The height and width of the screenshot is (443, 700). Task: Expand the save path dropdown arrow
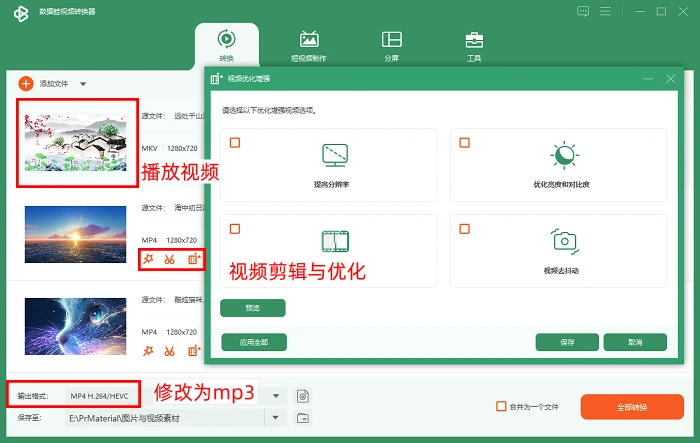click(x=276, y=418)
